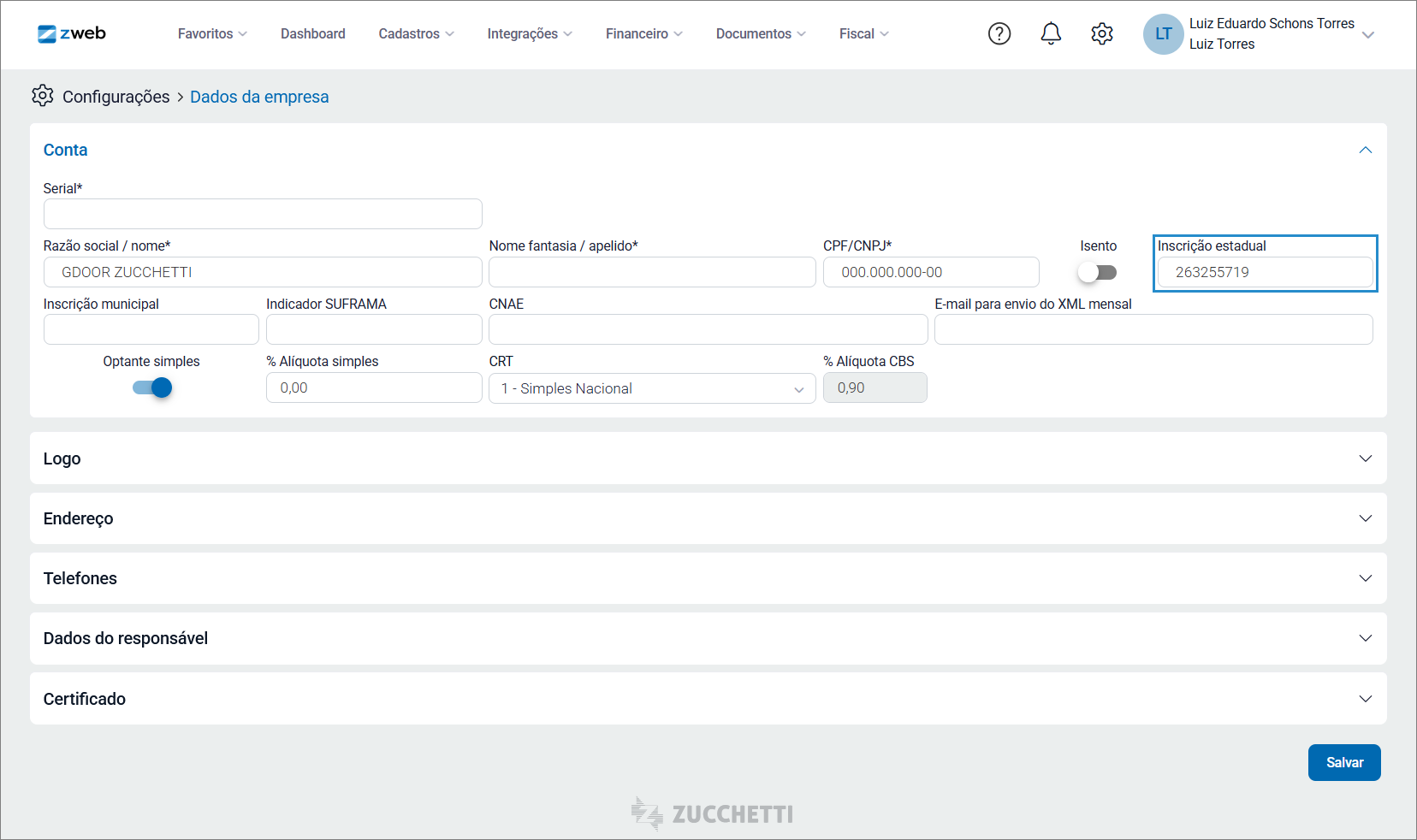1417x840 pixels.
Task: Disable the Optante simples switch
Action: tap(152, 387)
